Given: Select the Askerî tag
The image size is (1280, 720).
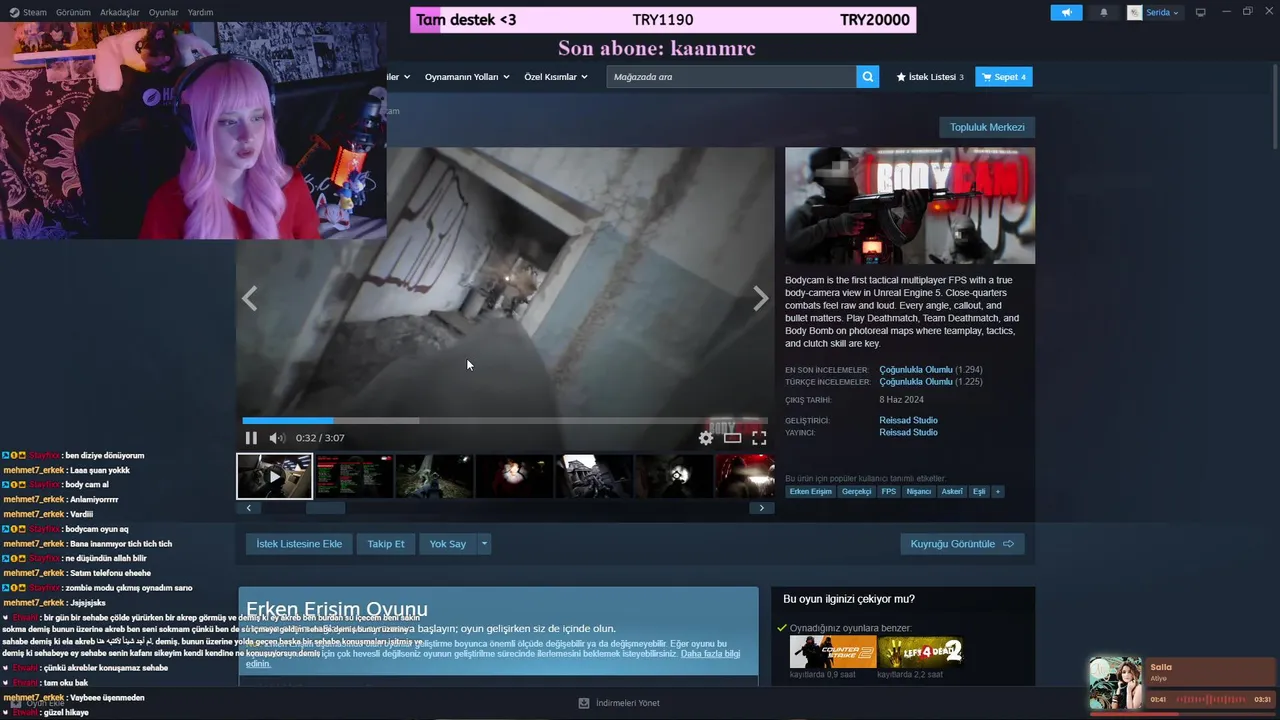Looking at the screenshot, I should coord(952,491).
